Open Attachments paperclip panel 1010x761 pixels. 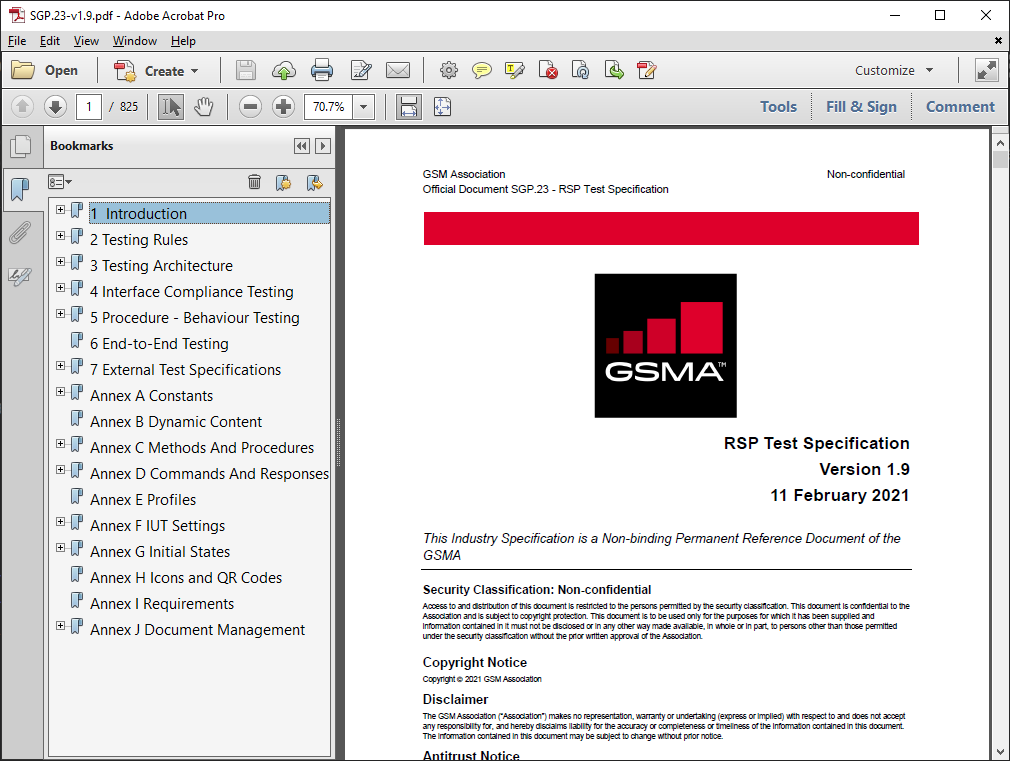(21, 233)
